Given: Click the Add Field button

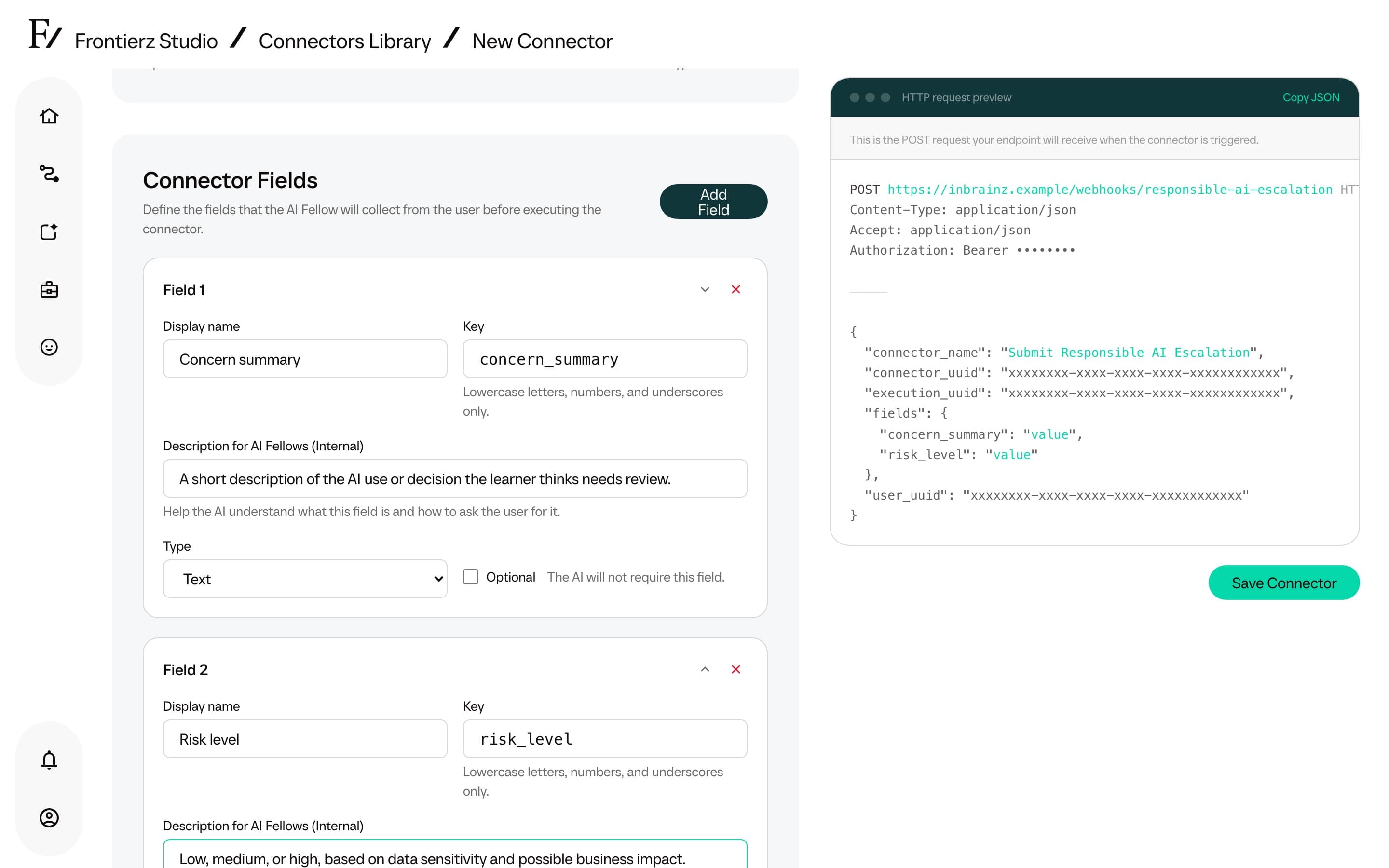Looking at the screenshot, I should 713,202.
